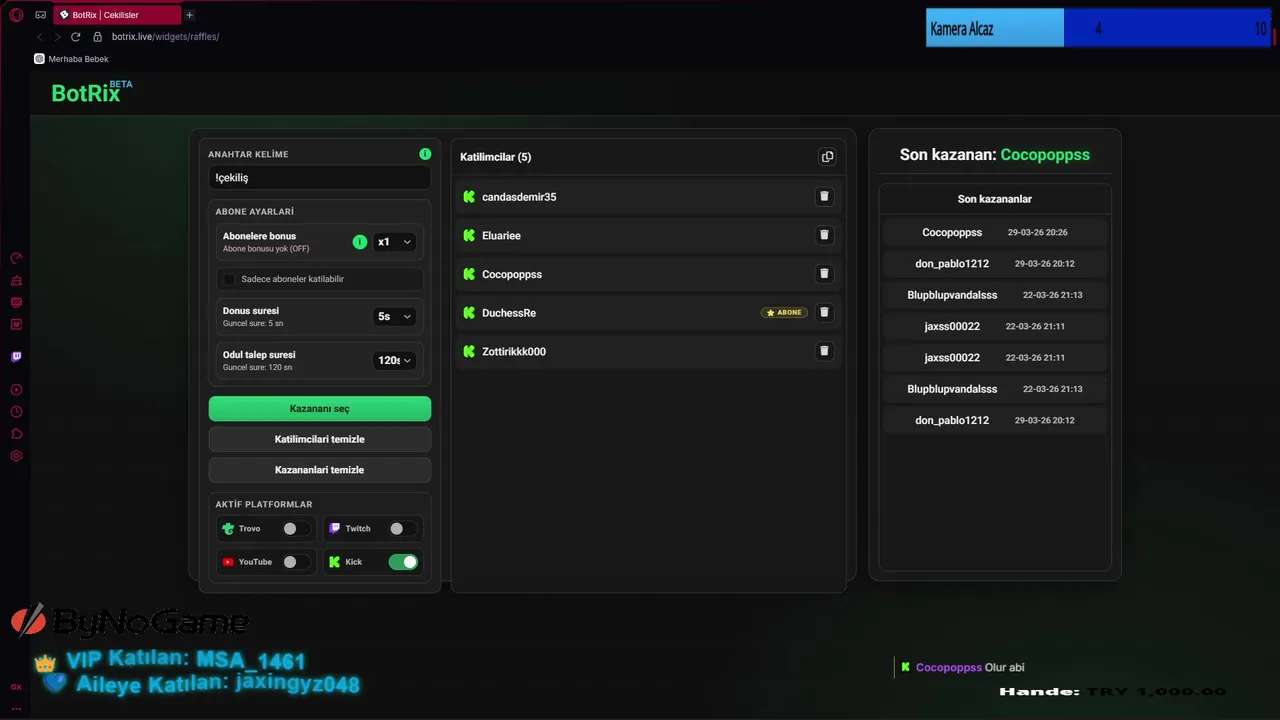Copy the Katilimcilar participant list
Screen dimensions: 1280x720
[x=827, y=157]
